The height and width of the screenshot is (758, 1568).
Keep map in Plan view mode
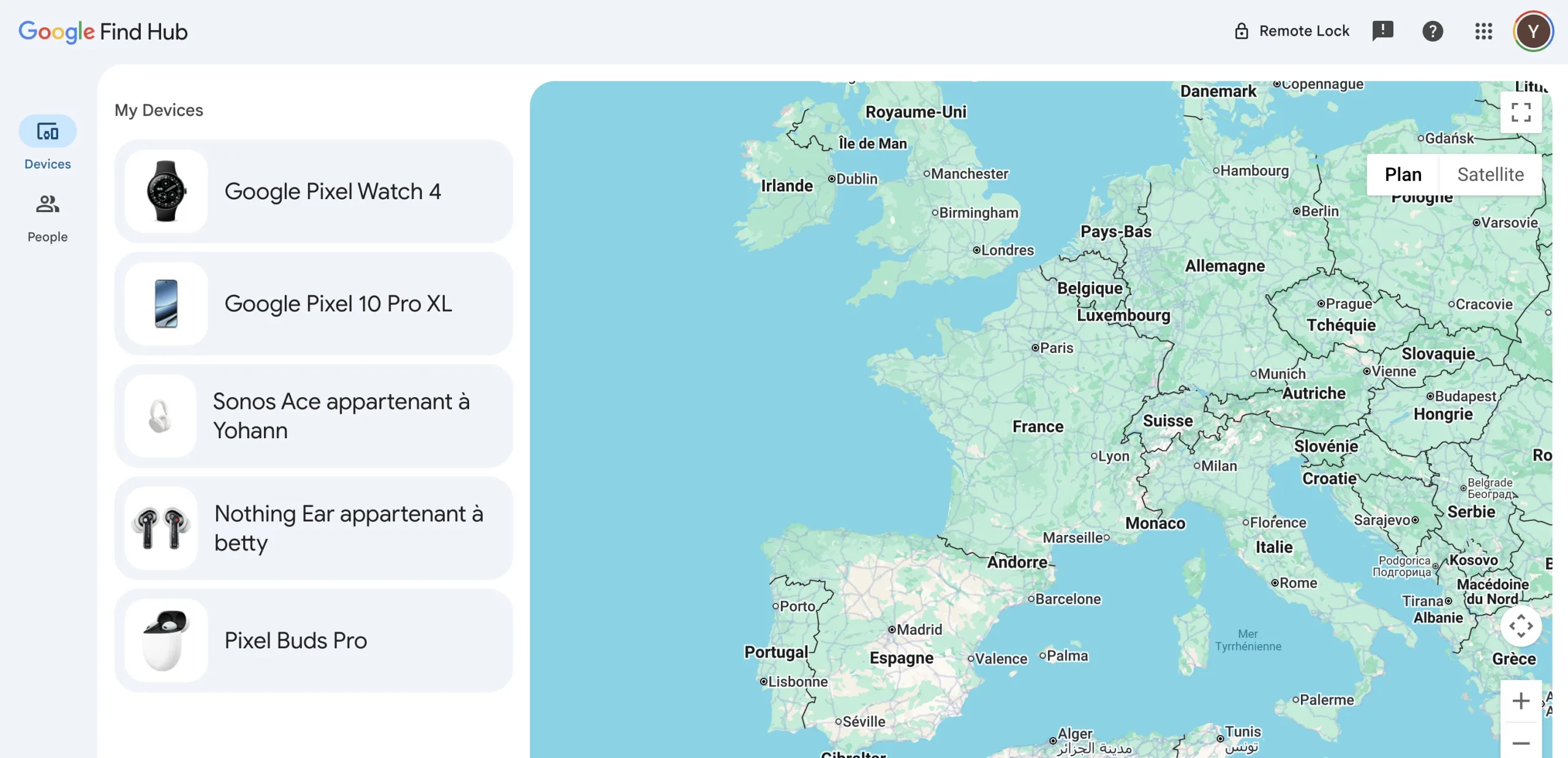(x=1402, y=174)
